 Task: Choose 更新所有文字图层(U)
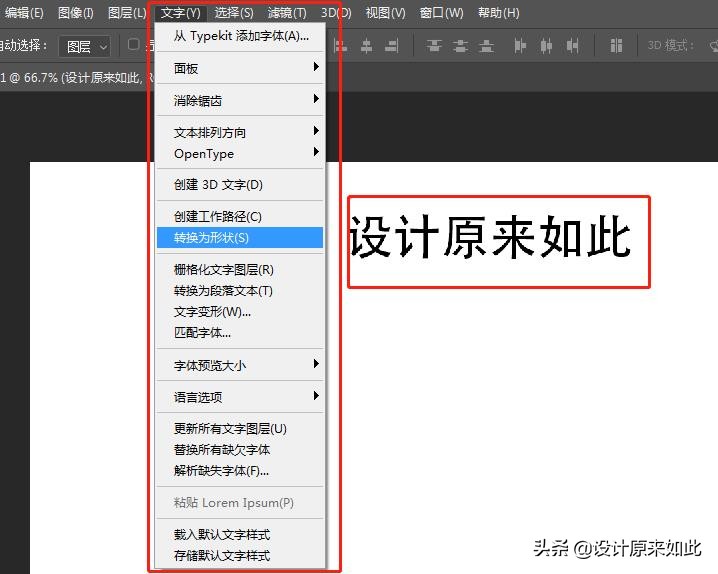pos(240,429)
